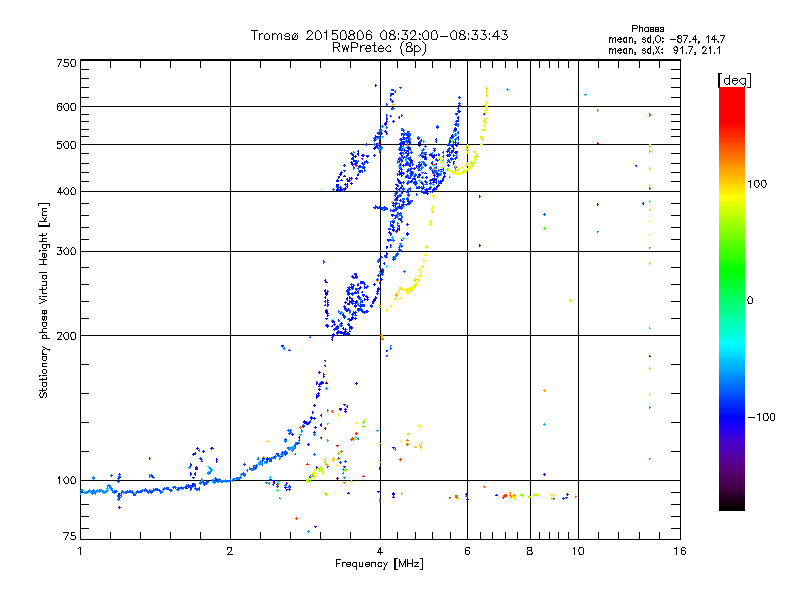Click colorbar tick label '0'
This screenshot has height=600, width=800.
tap(749, 300)
